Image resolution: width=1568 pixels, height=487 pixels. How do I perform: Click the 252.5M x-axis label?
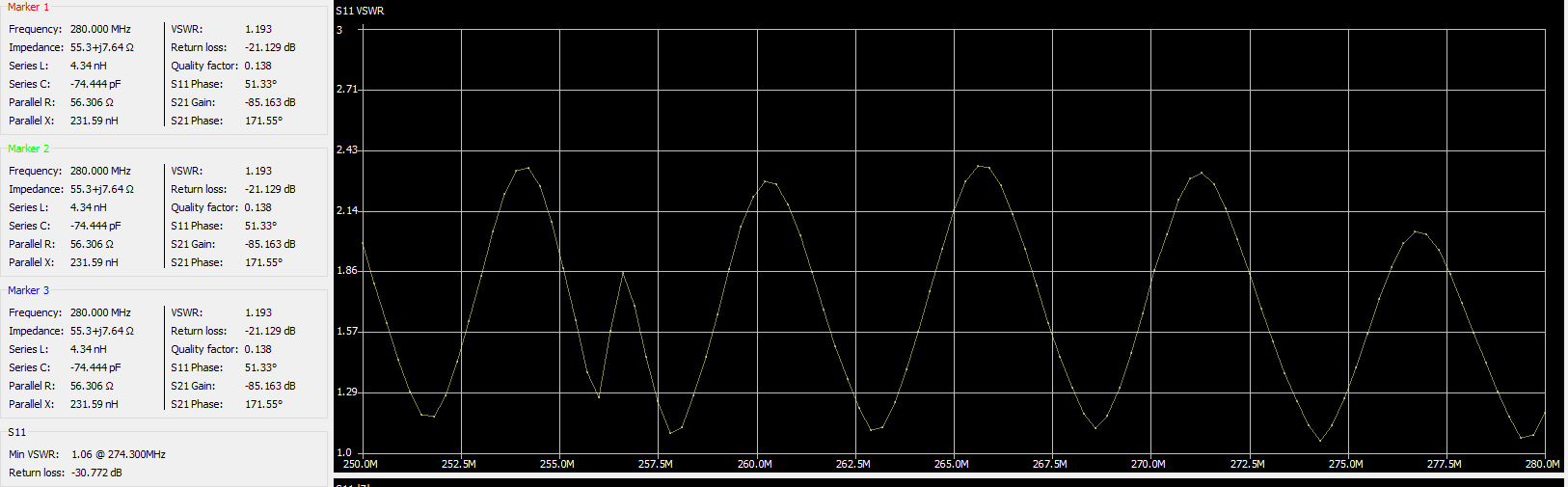point(459,464)
